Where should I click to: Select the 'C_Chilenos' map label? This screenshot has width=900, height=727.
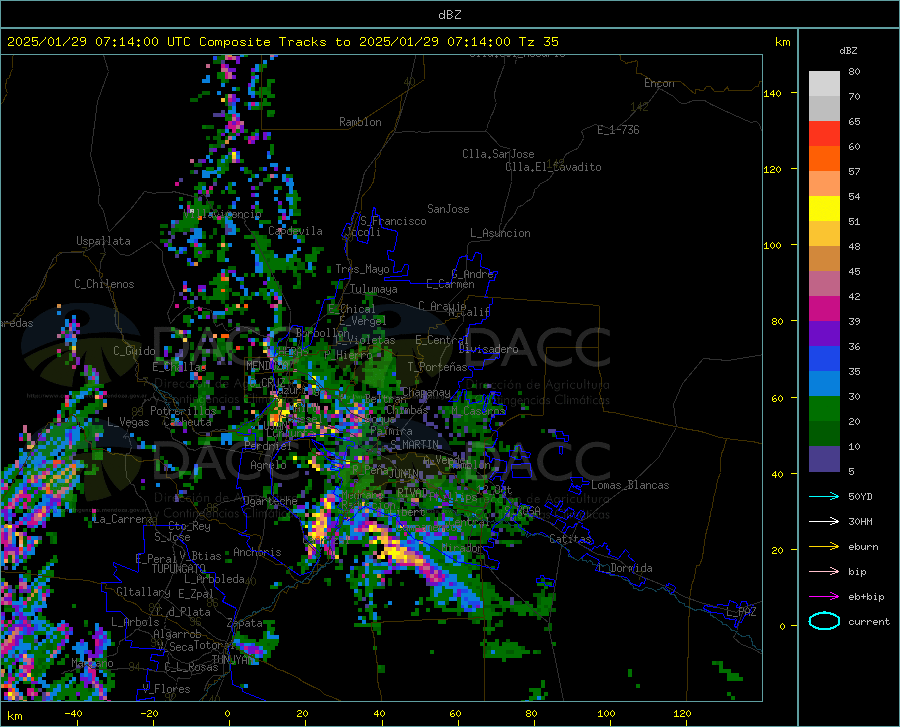(x=104, y=284)
